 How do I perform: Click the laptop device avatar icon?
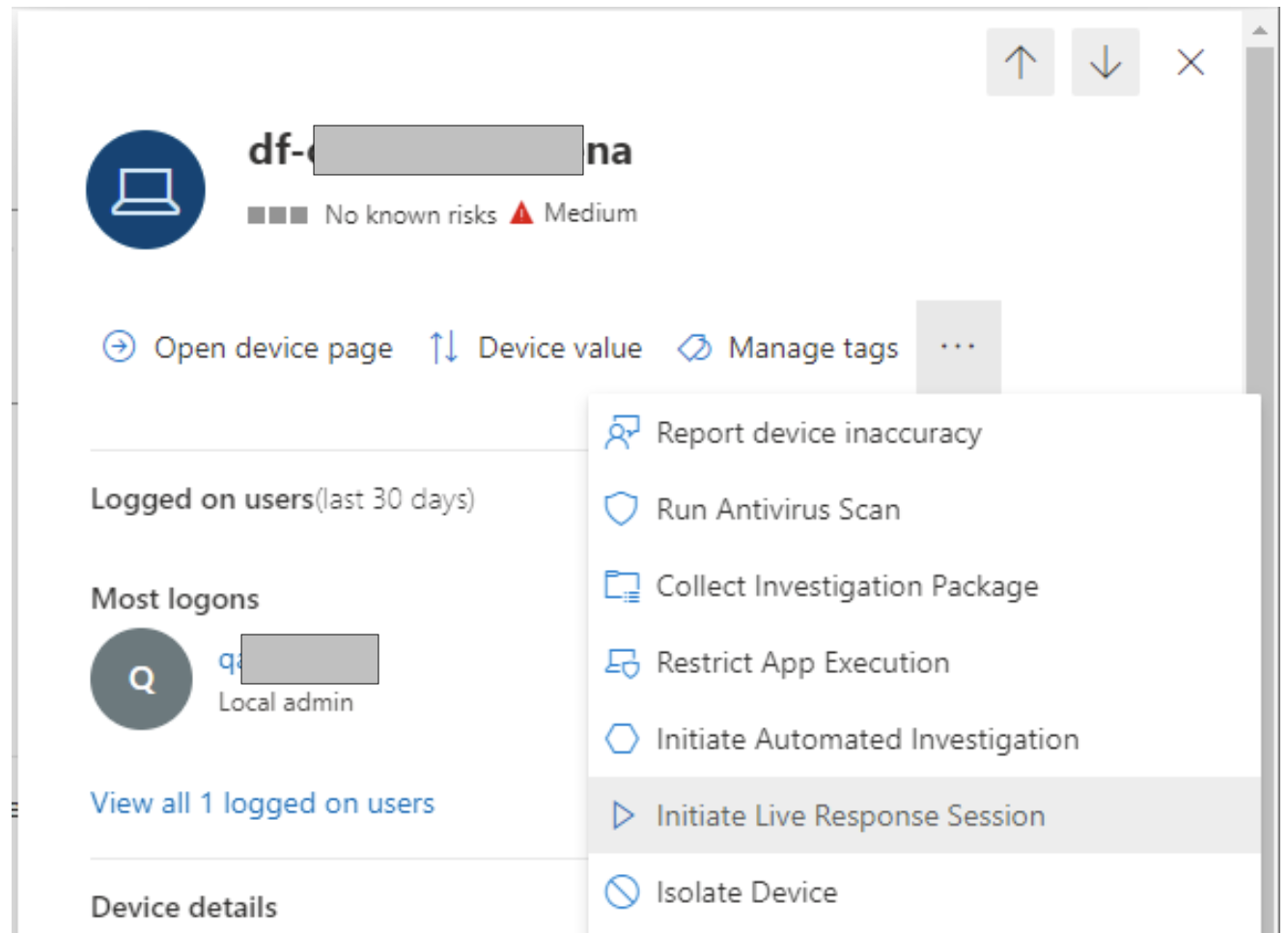145,190
